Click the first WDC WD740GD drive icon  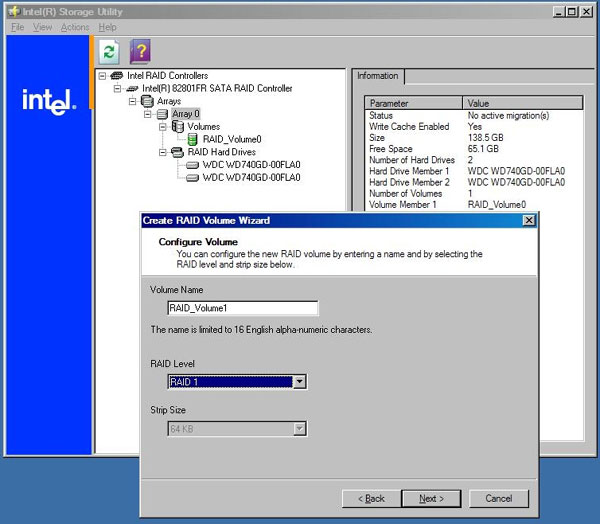point(192,165)
